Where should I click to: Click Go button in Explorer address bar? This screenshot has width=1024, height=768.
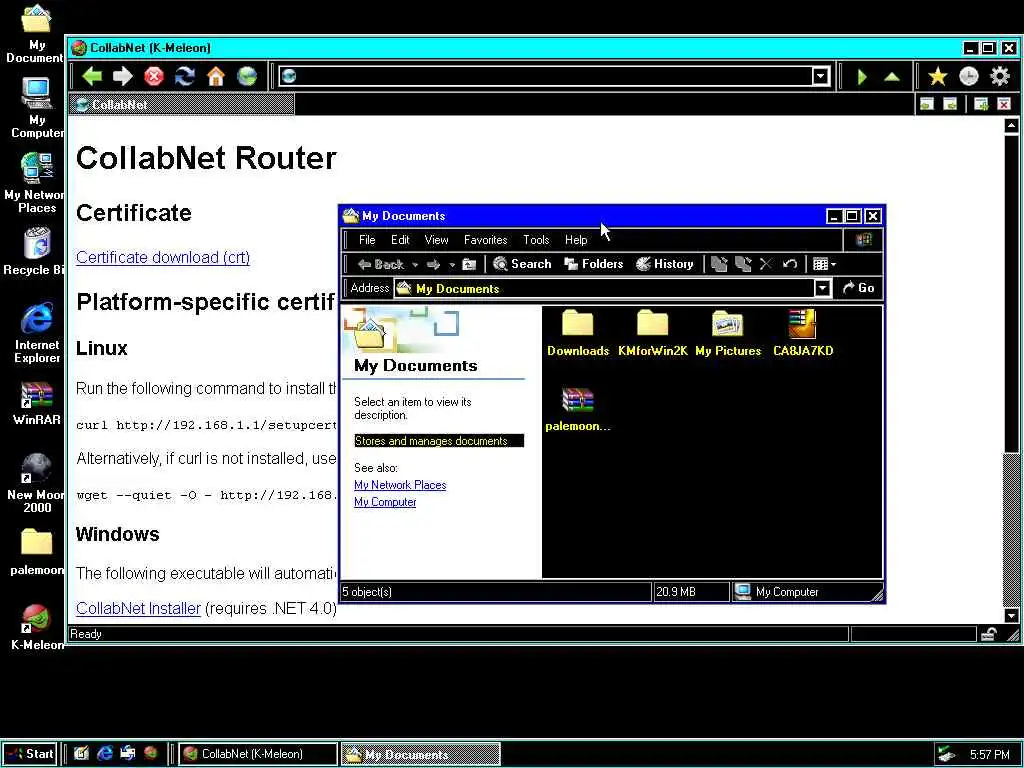click(859, 288)
